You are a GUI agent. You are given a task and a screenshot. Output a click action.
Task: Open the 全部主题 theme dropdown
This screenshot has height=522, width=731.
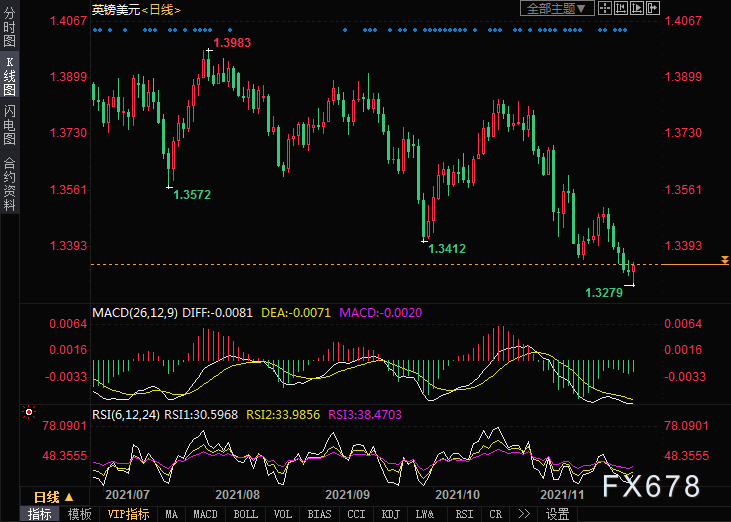coord(558,8)
